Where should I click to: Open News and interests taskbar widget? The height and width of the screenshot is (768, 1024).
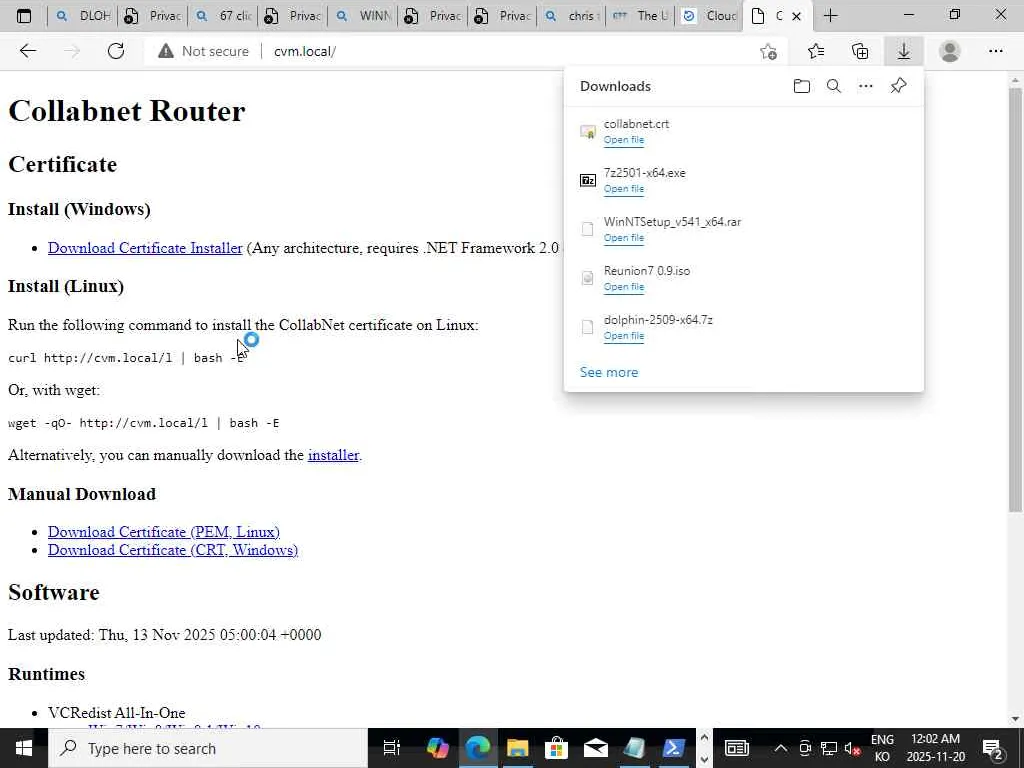[737, 748]
